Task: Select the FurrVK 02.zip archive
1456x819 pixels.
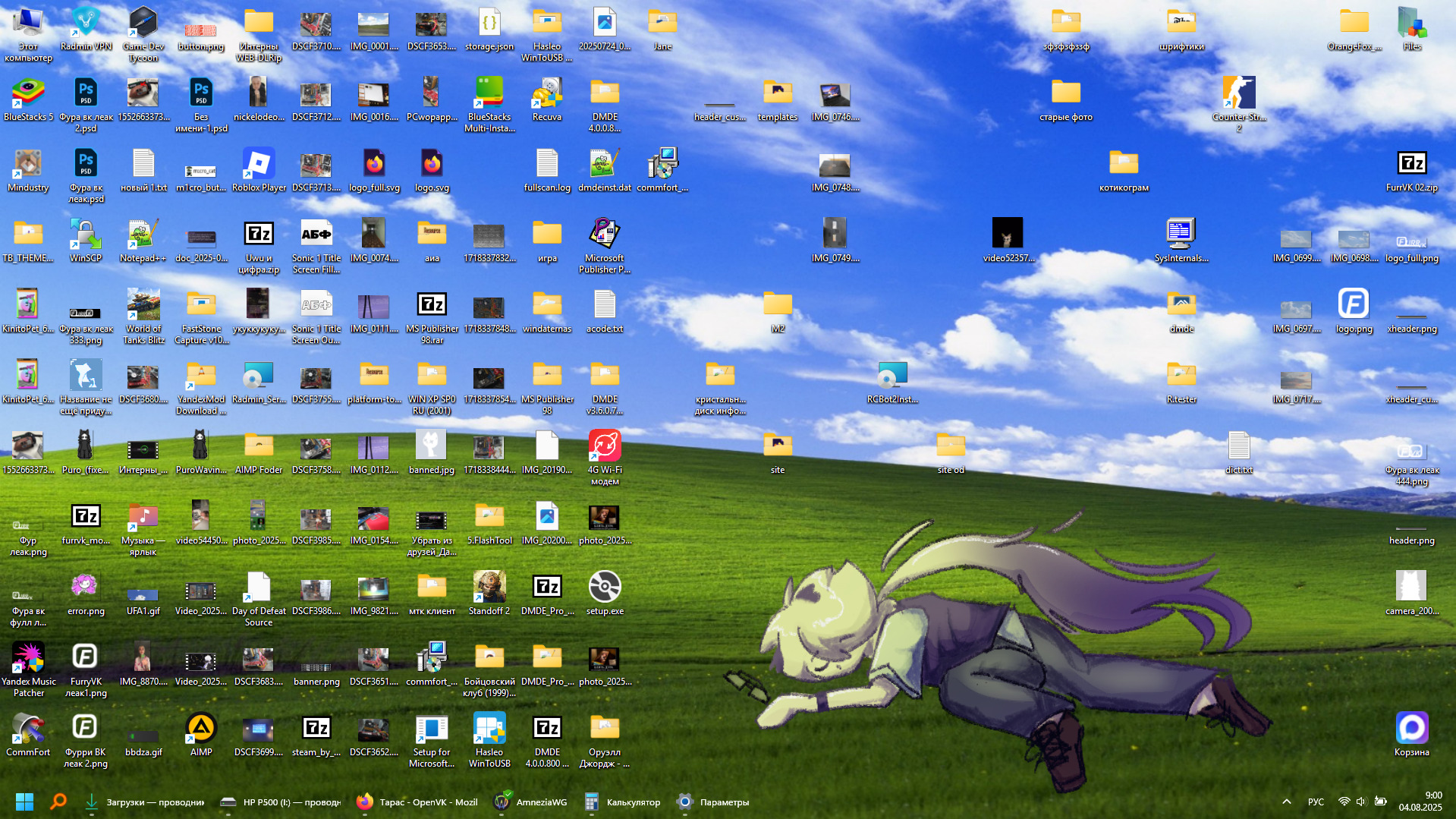Action: pos(1412,170)
